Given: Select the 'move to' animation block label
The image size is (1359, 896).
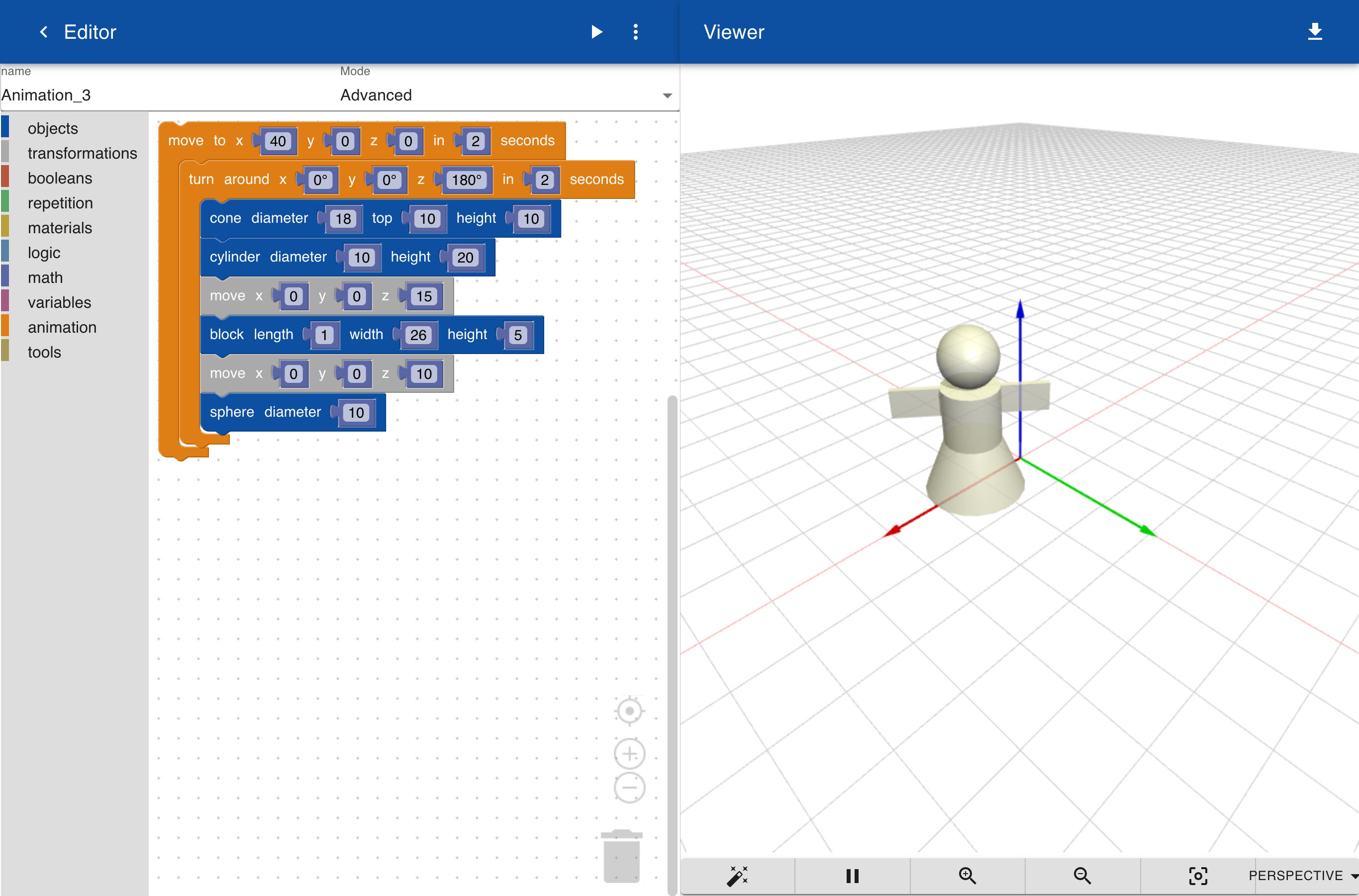Looking at the screenshot, I should click(196, 141).
